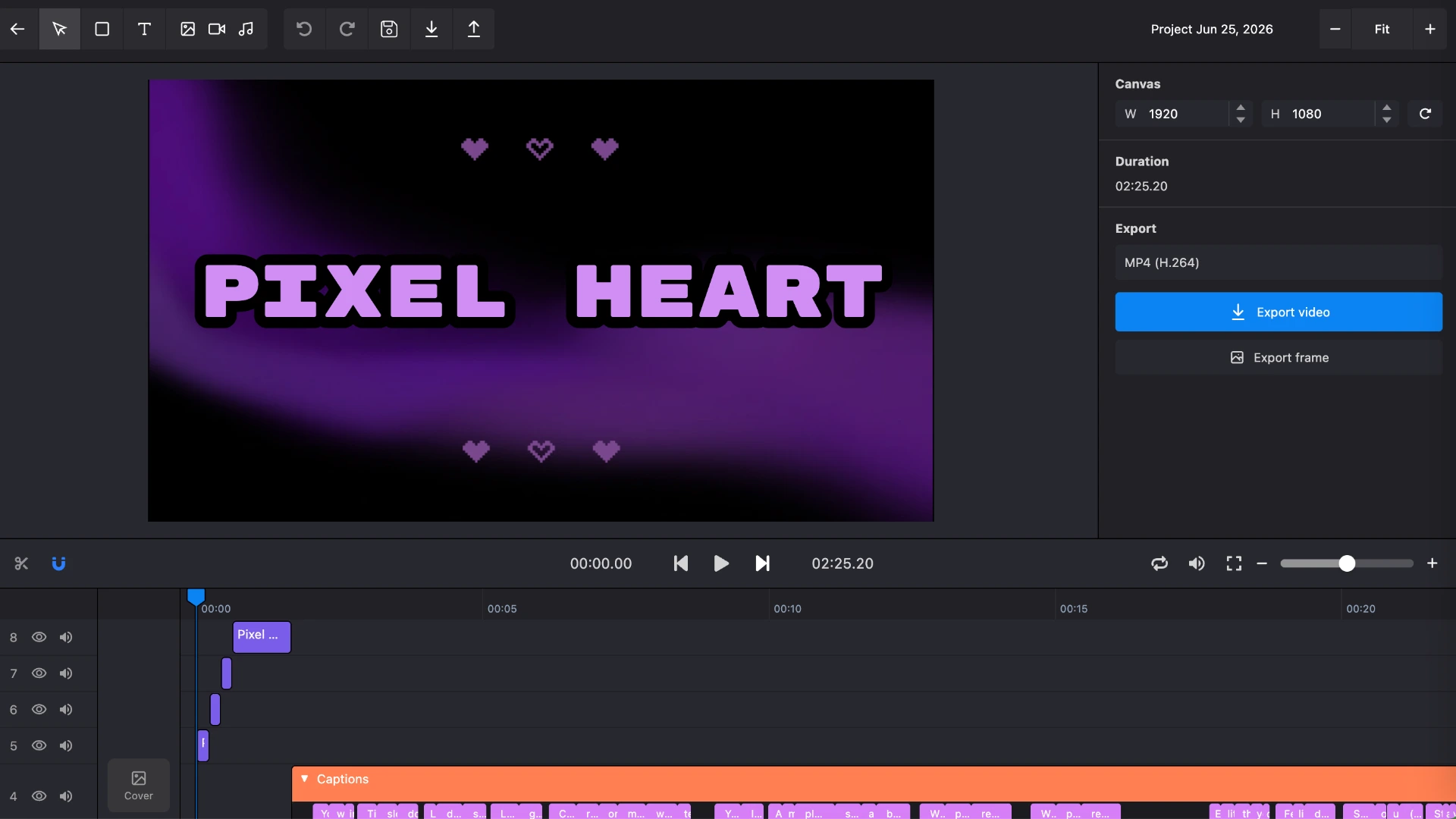1456x819 pixels.
Task: Undo the last action
Action: [304, 29]
